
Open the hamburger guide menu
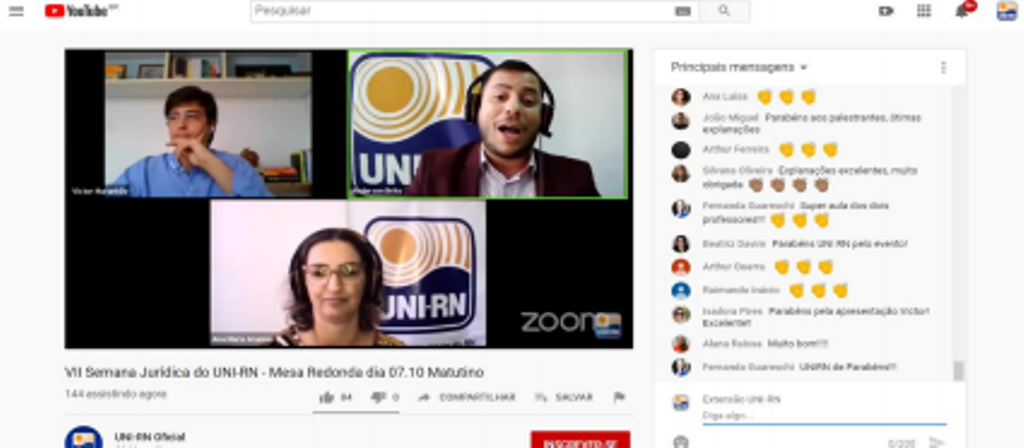tap(16, 11)
